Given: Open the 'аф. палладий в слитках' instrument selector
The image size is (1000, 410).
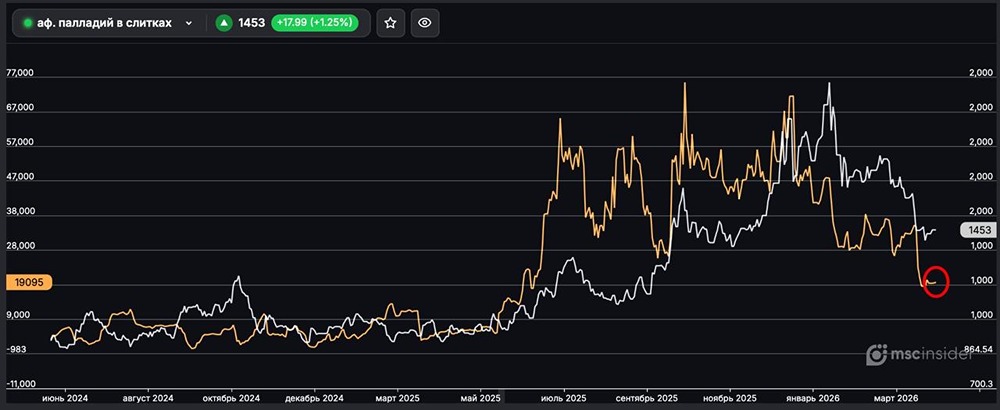Looking at the screenshot, I should point(110,23).
